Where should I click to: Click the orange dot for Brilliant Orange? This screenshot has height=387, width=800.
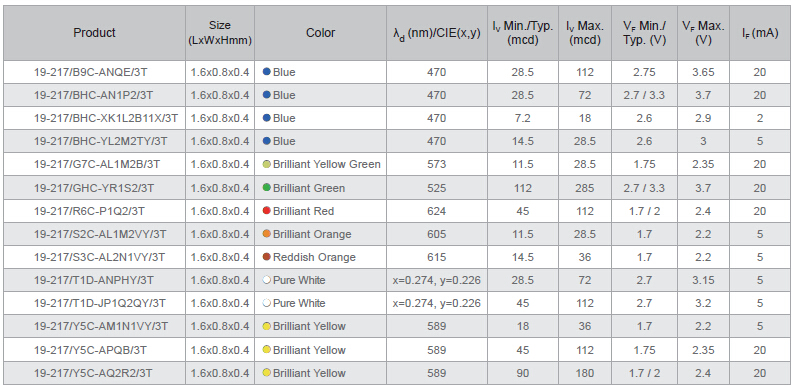(266, 234)
